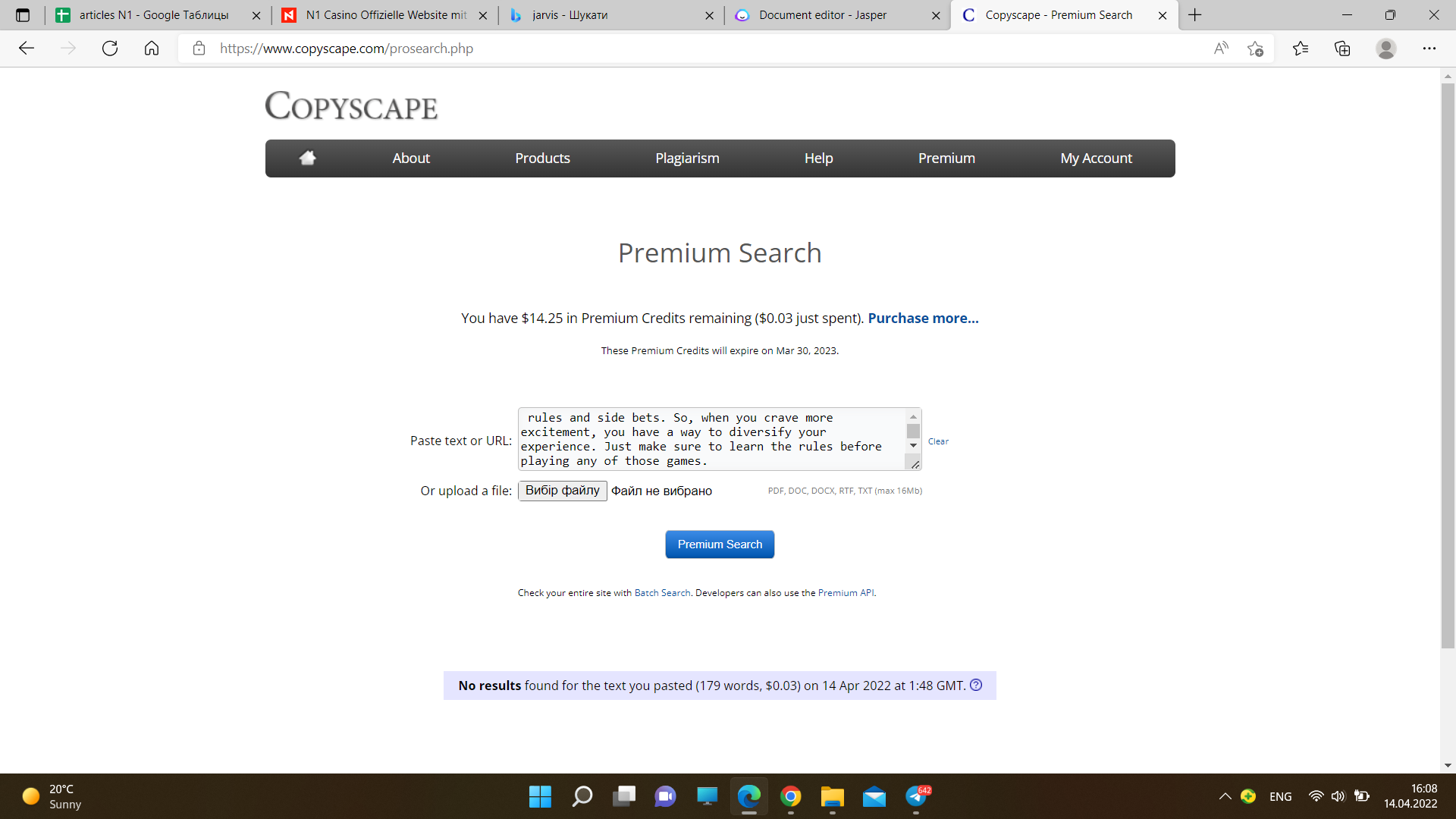Close the jarvis - Шукати tab
Screen dimensions: 1456x819
tap(709, 15)
